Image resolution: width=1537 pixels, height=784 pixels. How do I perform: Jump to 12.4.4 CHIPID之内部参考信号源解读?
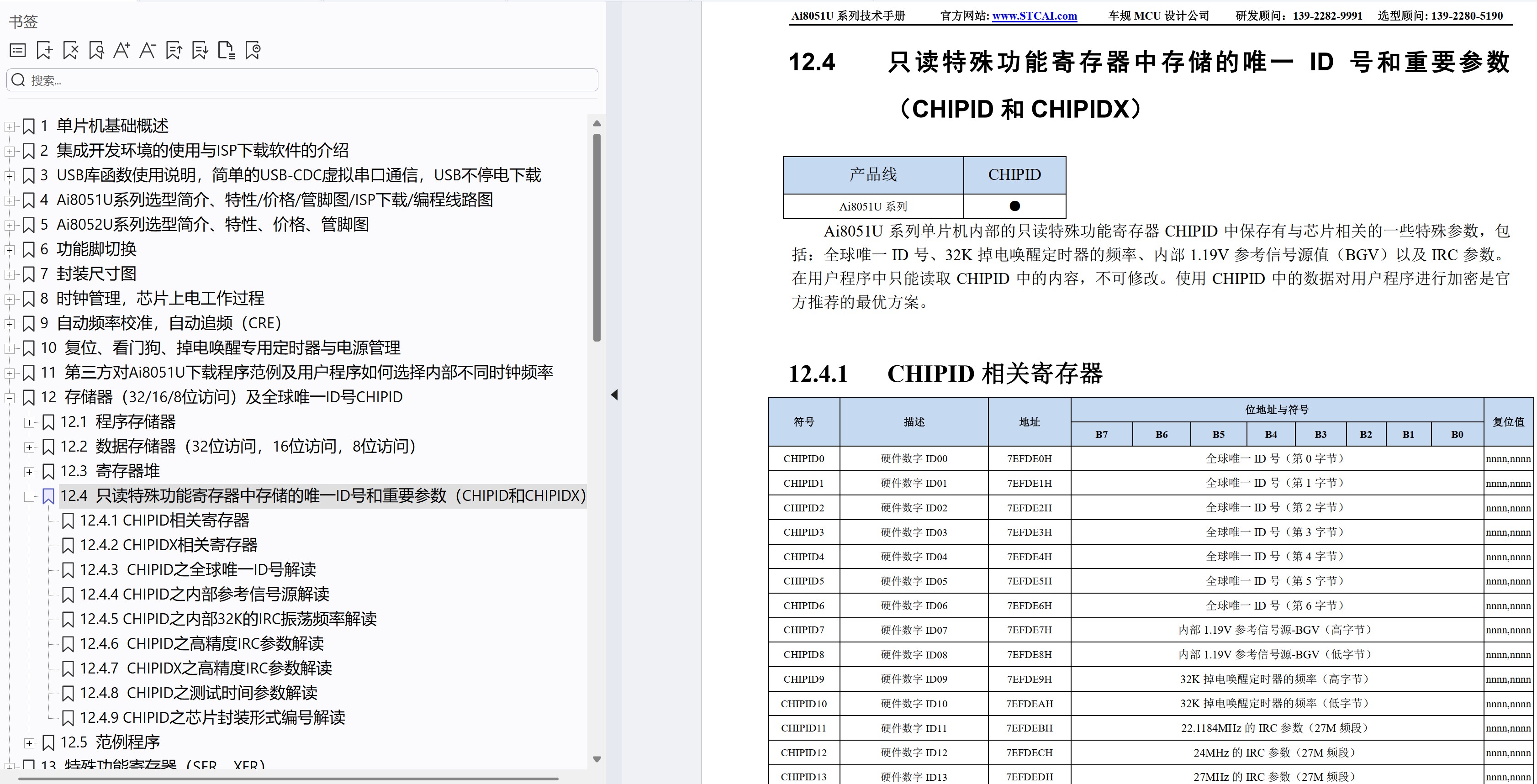[x=205, y=594]
